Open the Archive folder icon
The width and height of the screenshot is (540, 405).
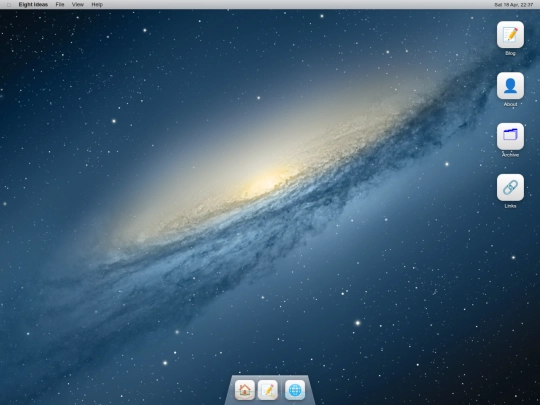click(x=510, y=136)
